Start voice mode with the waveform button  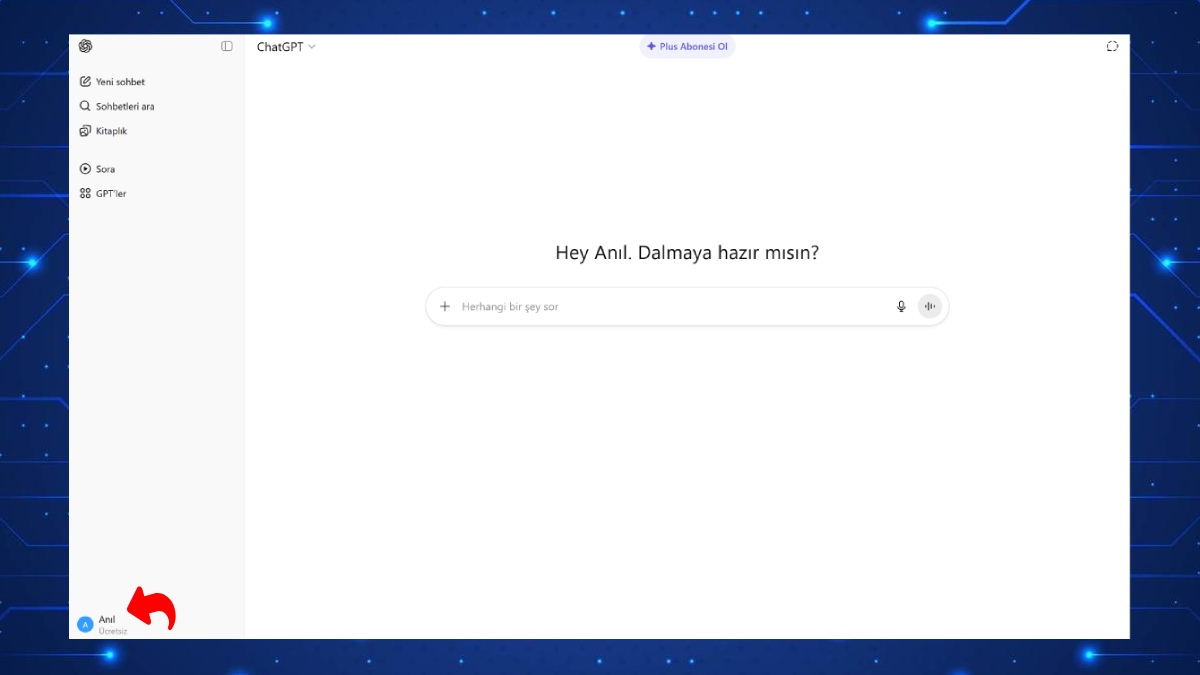[930, 307]
